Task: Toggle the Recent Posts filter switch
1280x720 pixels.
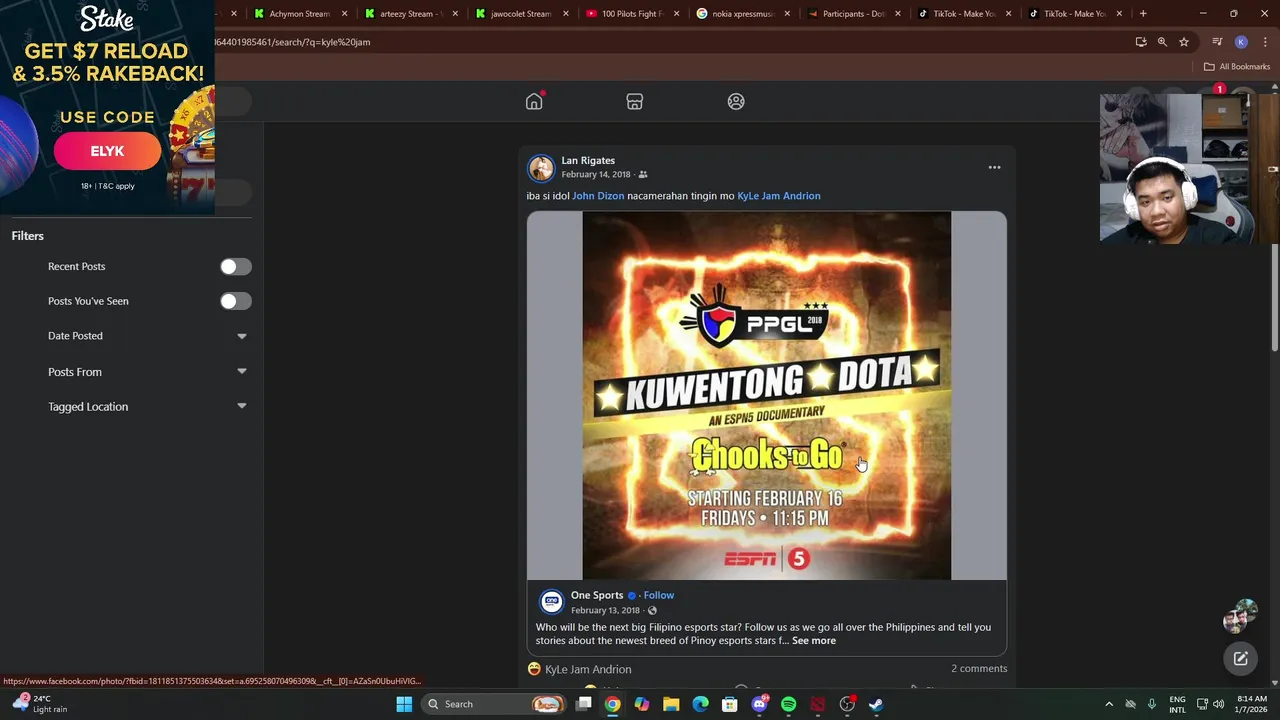Action: (x=235, y=267)
